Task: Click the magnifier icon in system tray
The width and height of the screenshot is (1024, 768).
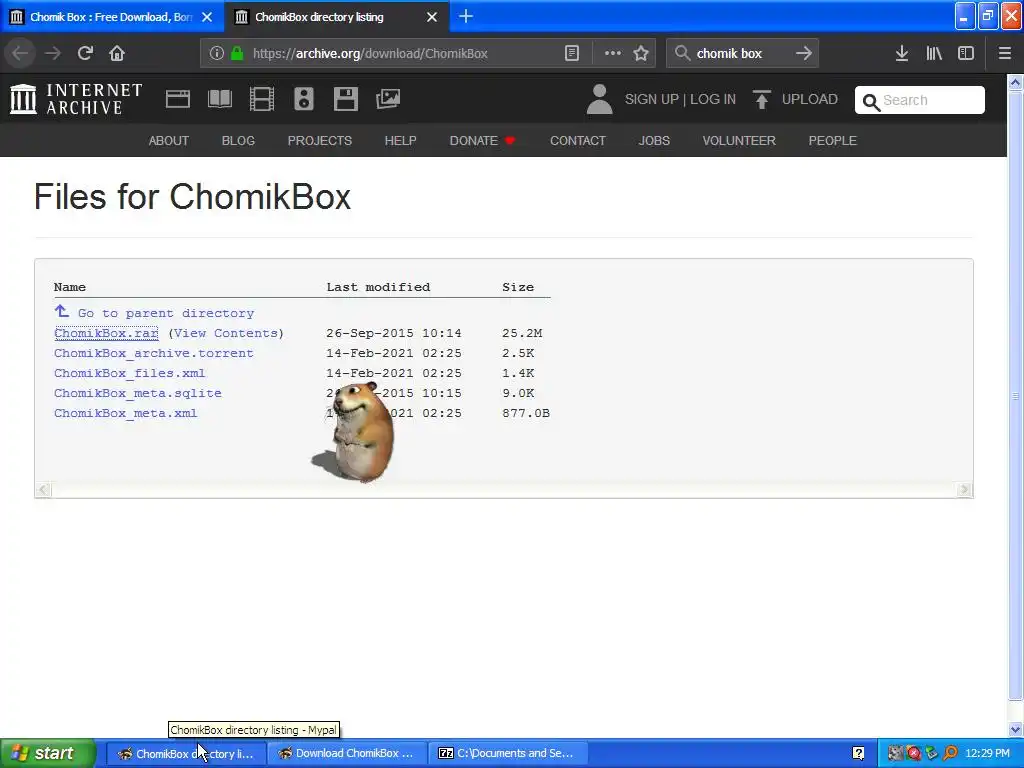Action: tap(950, 753)
